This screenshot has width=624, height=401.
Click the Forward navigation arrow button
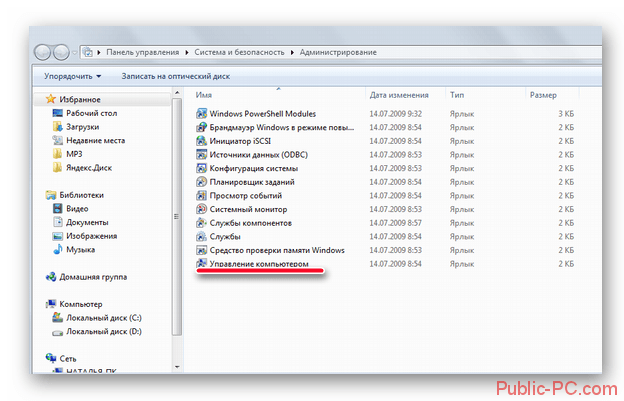pos(61,53)
